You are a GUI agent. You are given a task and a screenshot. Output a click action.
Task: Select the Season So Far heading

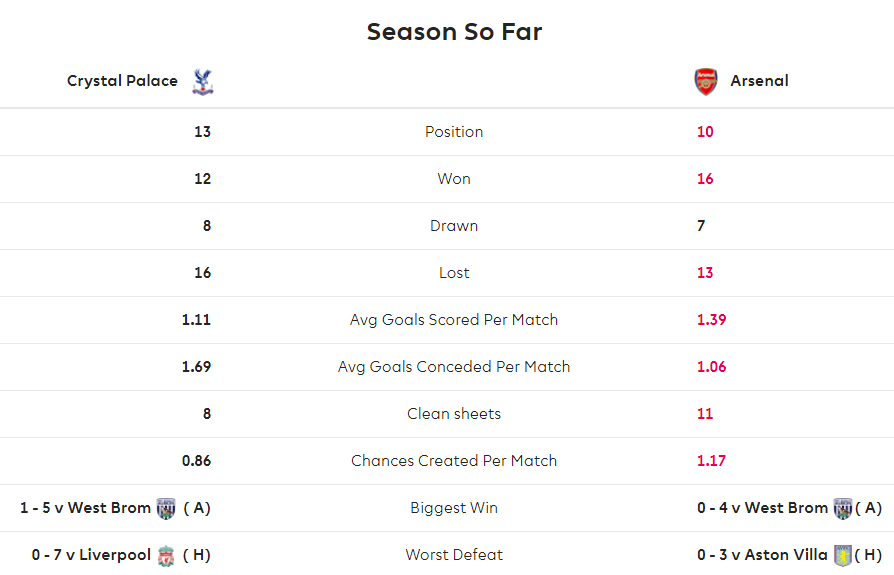(454, 32)
